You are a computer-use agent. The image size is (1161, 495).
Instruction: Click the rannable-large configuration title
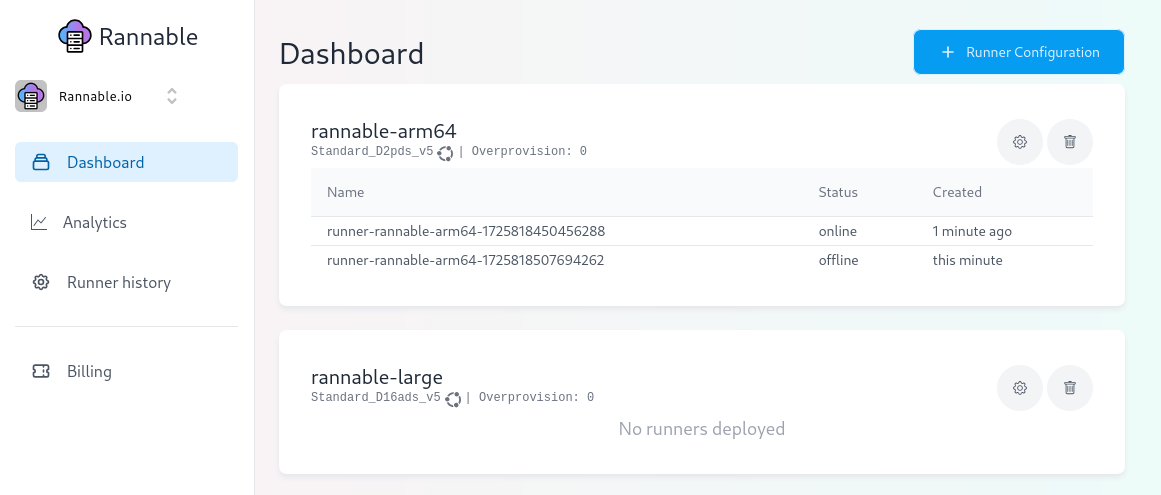(x=377, y=377)
